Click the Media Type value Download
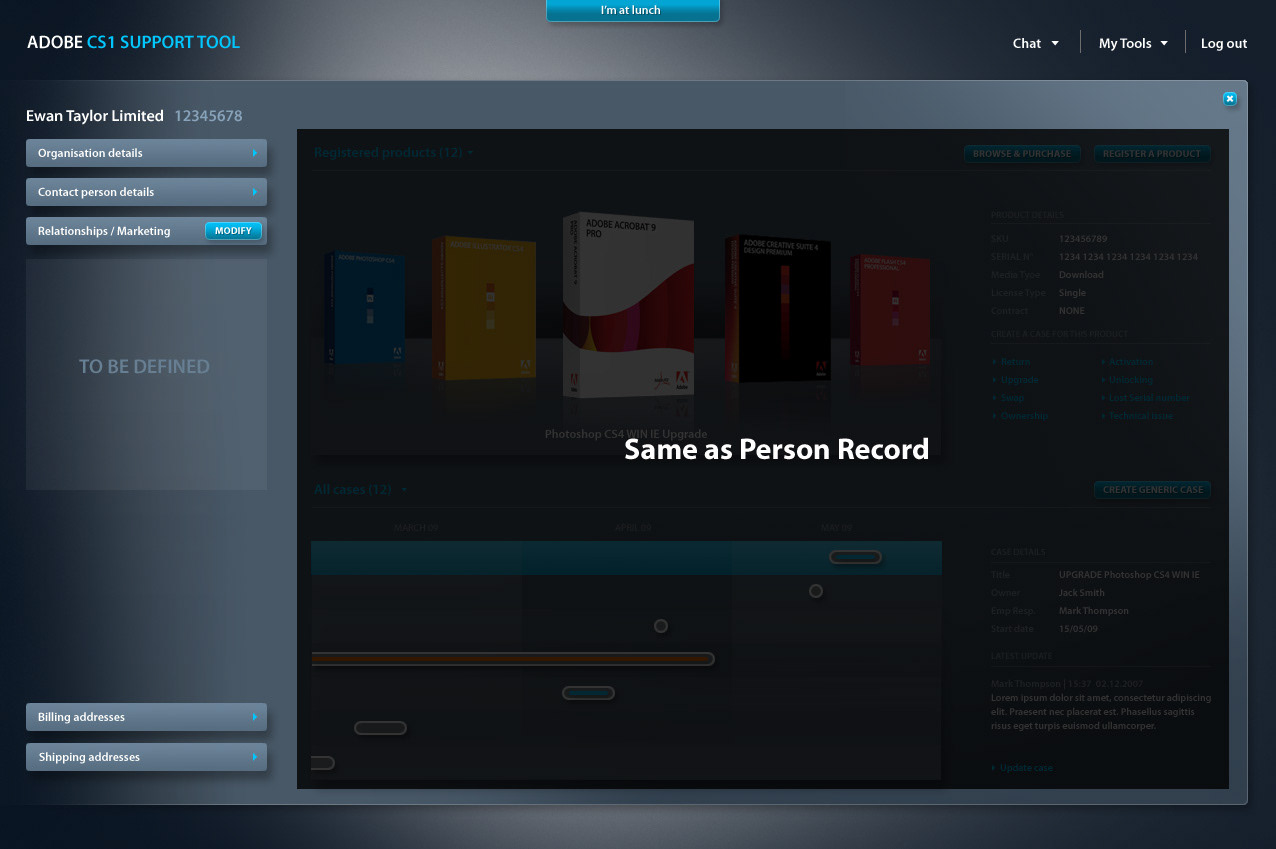Screen dimensions: 1276x849 (1081, 275)
